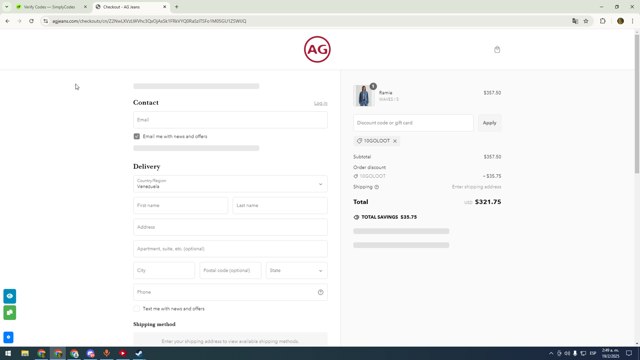Show hidden system tray icons

click(x=551, y=353)
